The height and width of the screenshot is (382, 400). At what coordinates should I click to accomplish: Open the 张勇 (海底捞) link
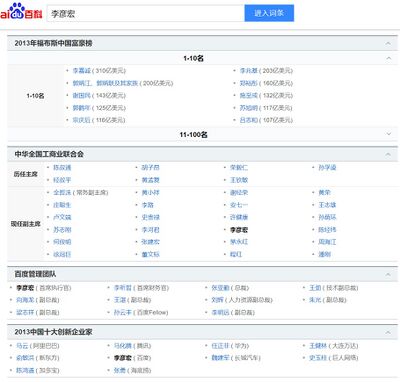pos(120,370)
